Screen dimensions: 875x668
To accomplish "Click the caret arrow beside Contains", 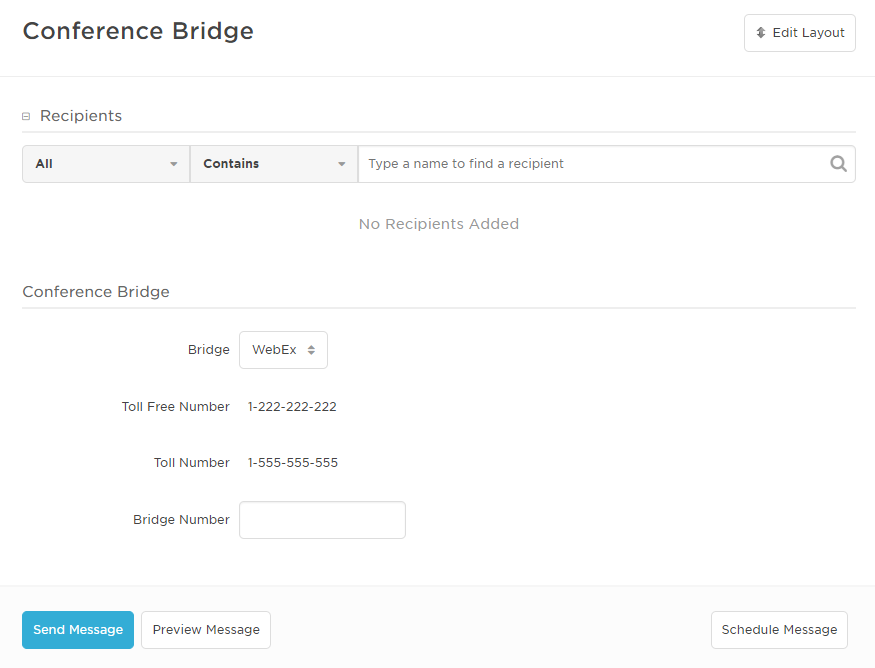I will click(x=341, y=164).
